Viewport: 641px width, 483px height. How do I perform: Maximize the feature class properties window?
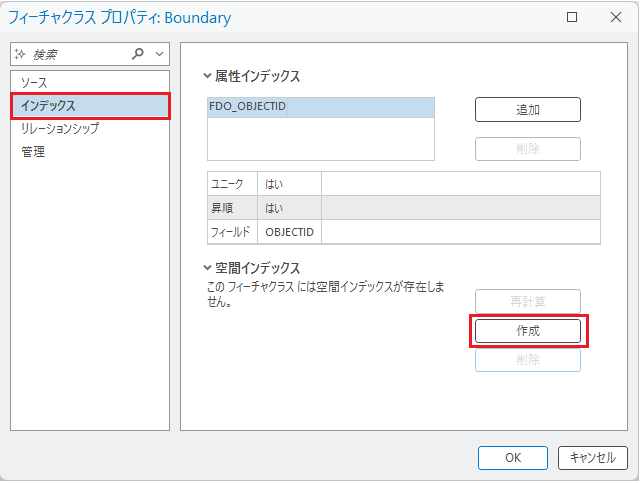(572, 17)
